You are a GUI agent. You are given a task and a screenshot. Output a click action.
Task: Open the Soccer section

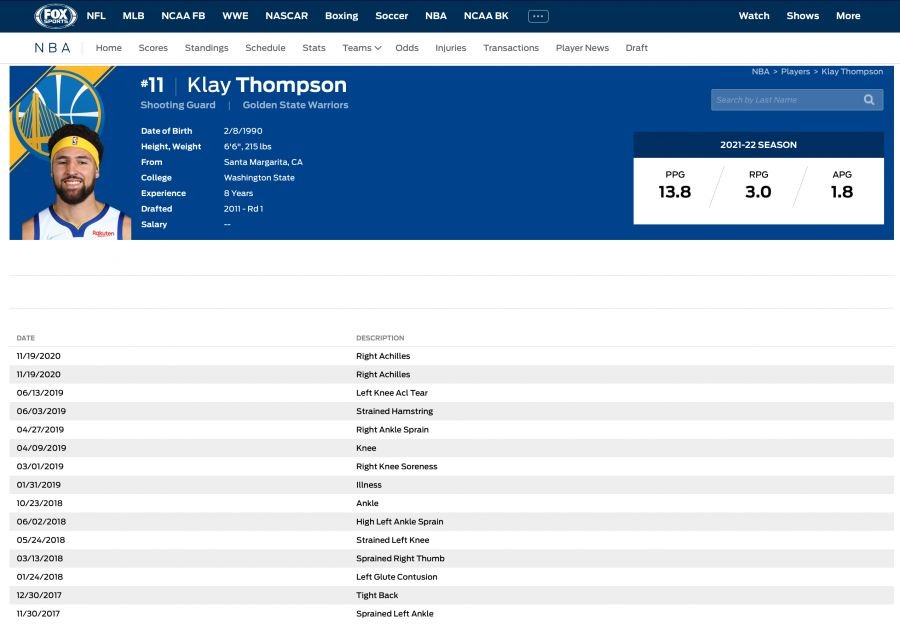[391, 16]
